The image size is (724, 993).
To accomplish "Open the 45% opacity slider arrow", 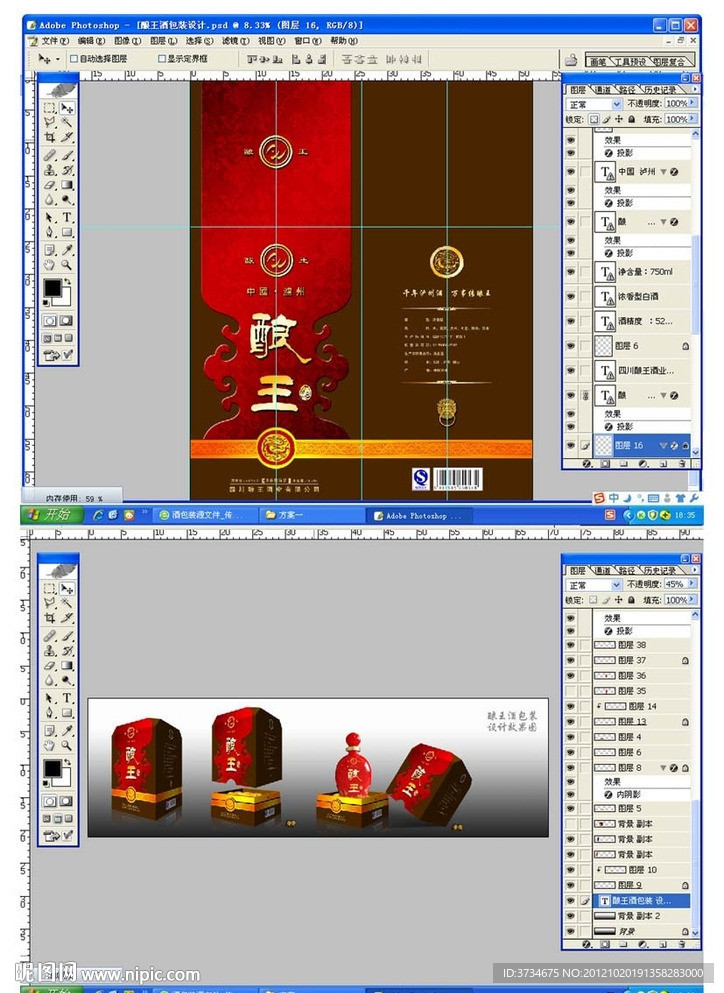I will point(692,584).
